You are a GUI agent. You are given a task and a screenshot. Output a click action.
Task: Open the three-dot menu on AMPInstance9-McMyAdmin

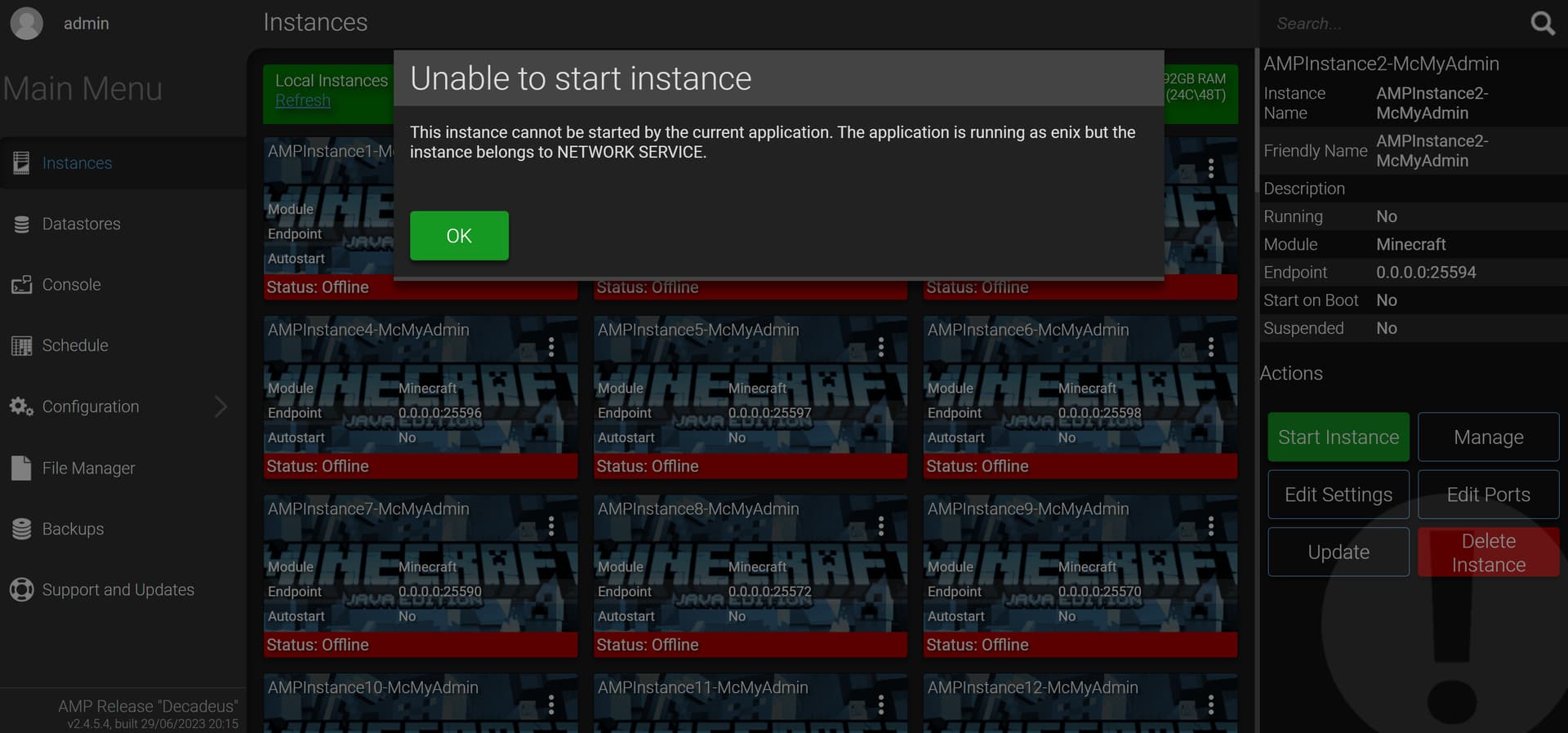point(1211,526)
